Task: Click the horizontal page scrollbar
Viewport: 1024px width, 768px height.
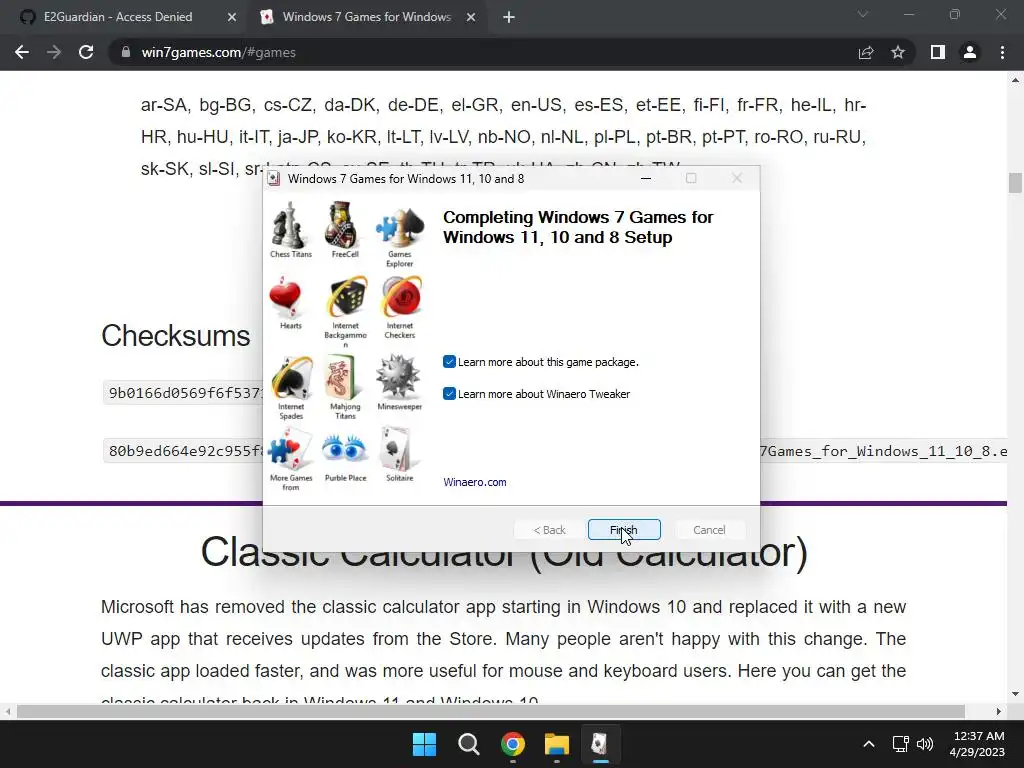Action: (x=490, y=711)
